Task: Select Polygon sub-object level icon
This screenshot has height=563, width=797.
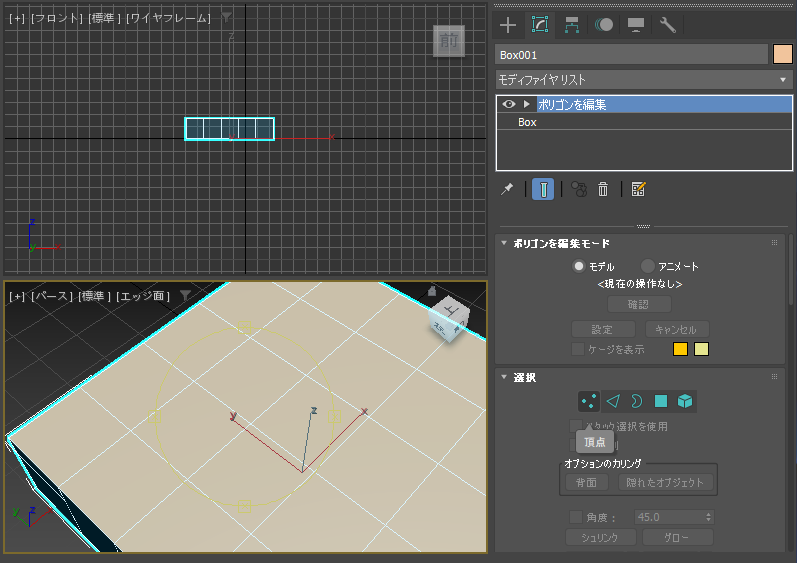Action: pos(661,401)
